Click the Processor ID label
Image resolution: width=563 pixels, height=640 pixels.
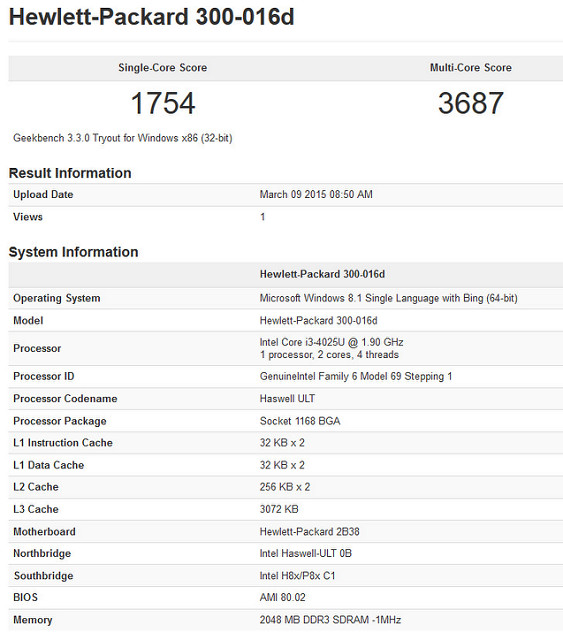point(44,376)
